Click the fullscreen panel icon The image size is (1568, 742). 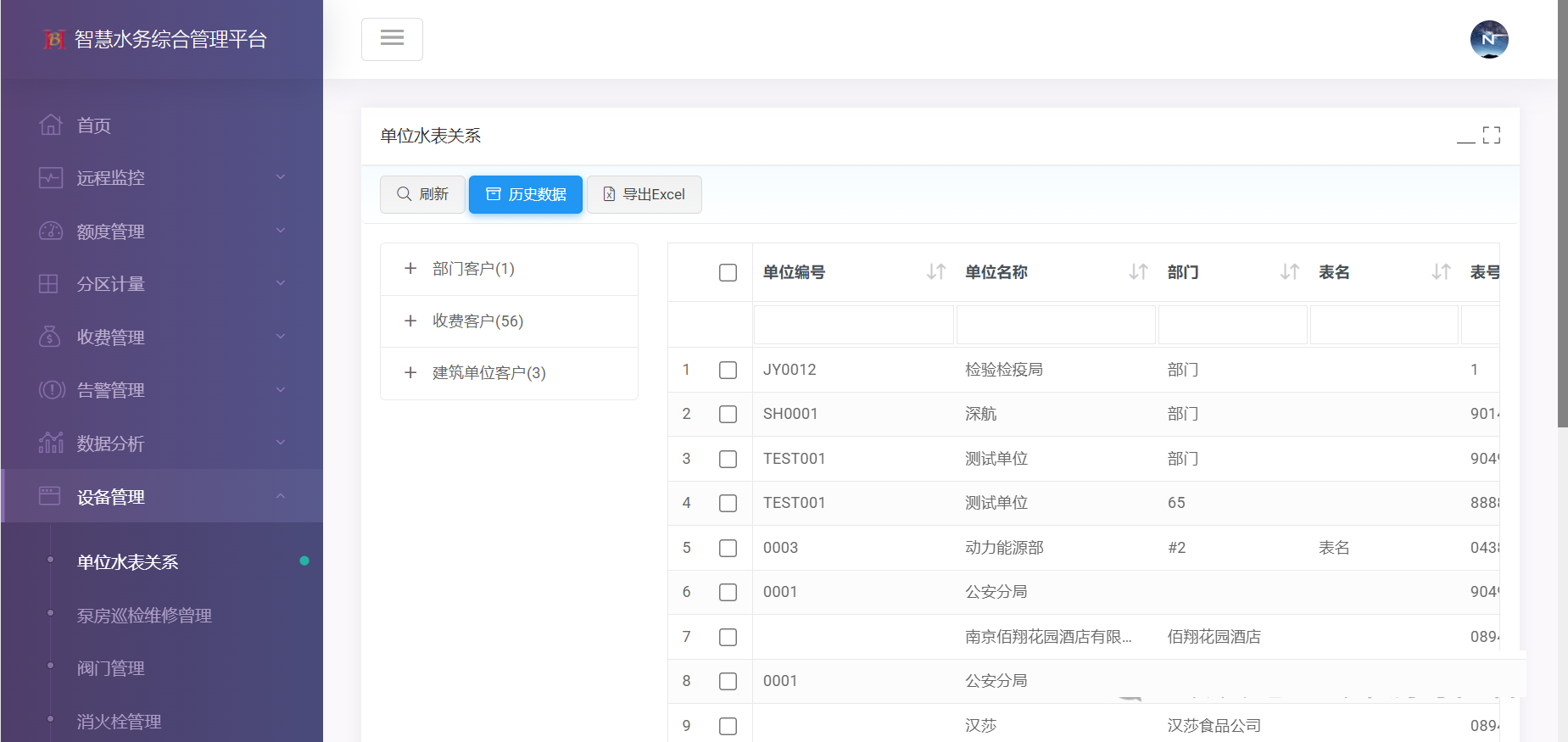[1492, 136]
